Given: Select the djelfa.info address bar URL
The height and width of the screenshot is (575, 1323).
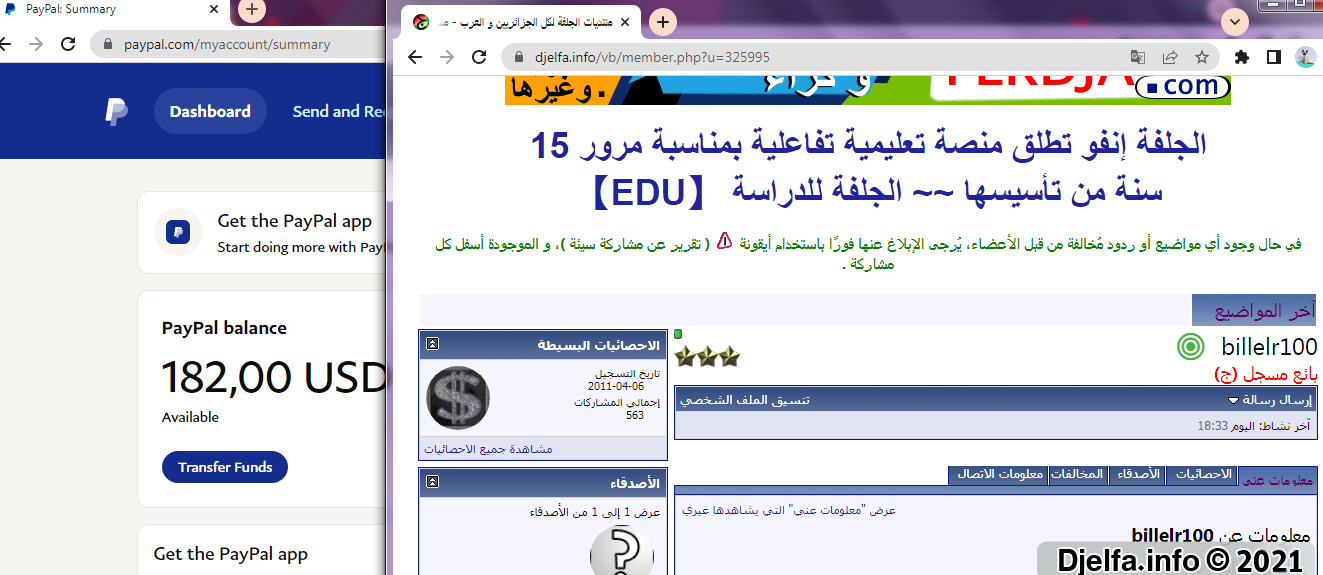Looking at the screenshot, I should tap(651, 57).
